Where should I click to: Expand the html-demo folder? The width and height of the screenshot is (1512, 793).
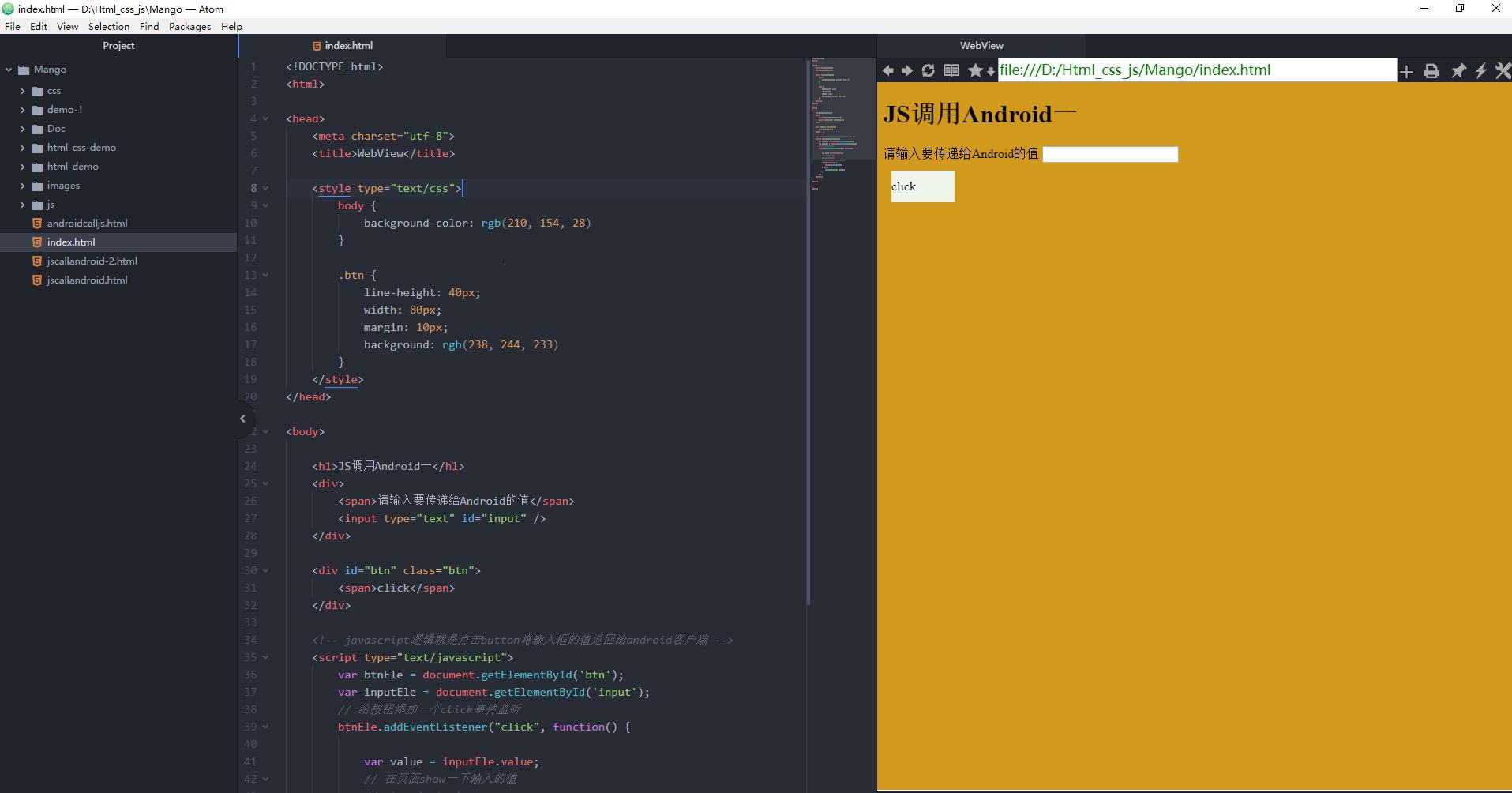point(23,167)
